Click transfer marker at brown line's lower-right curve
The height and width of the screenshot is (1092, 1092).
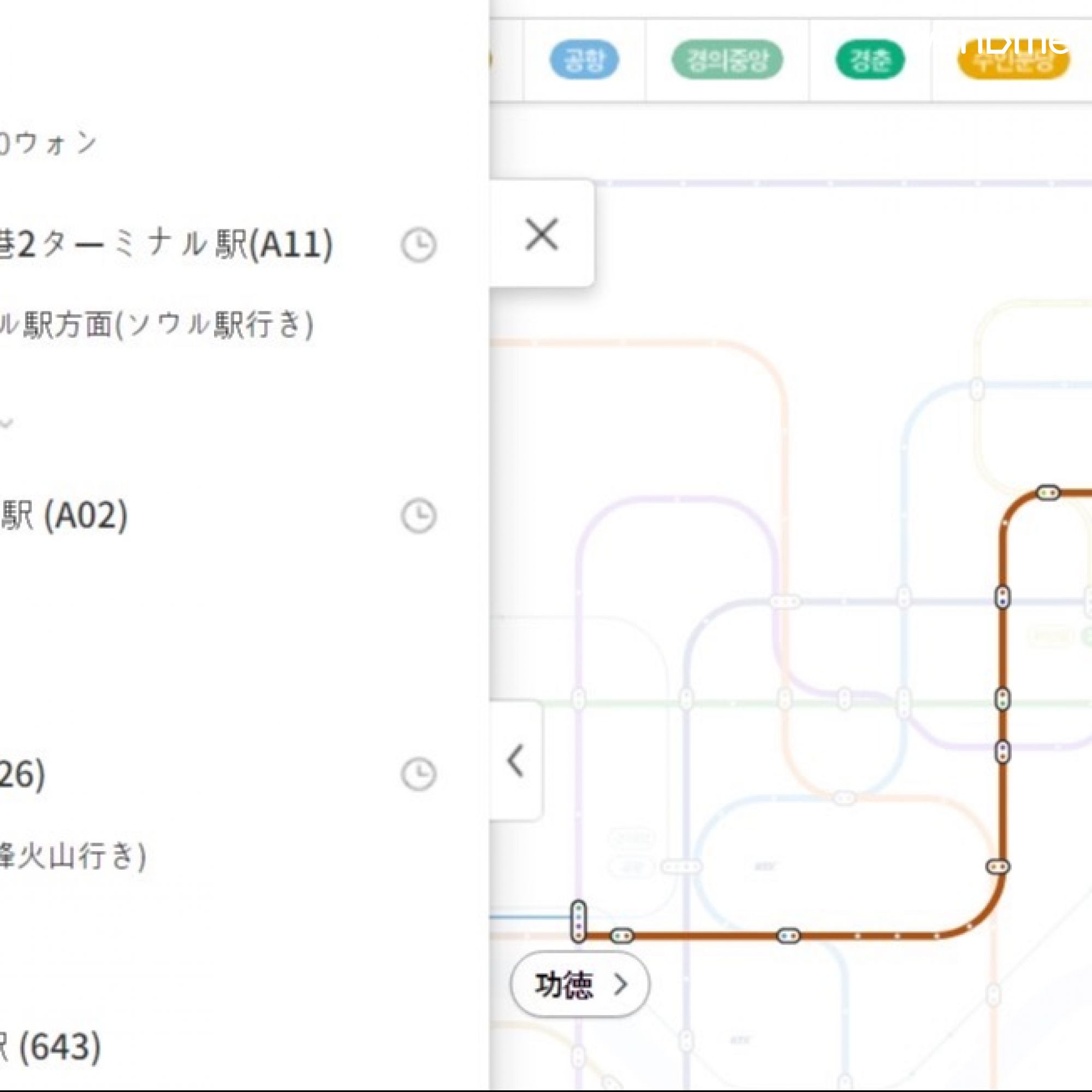(x=998, y=867)
